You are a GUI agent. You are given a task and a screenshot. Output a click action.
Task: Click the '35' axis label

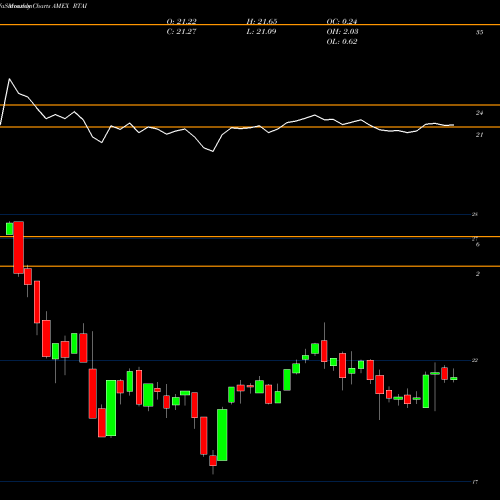[479, 32]
